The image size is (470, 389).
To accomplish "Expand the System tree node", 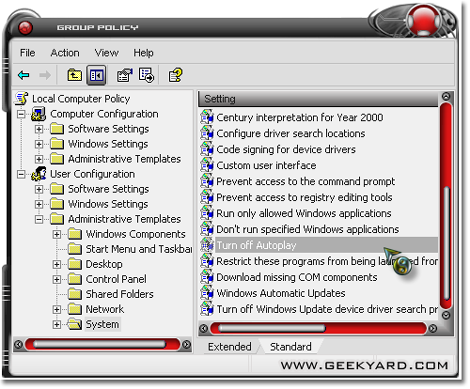I will point(57,324).
